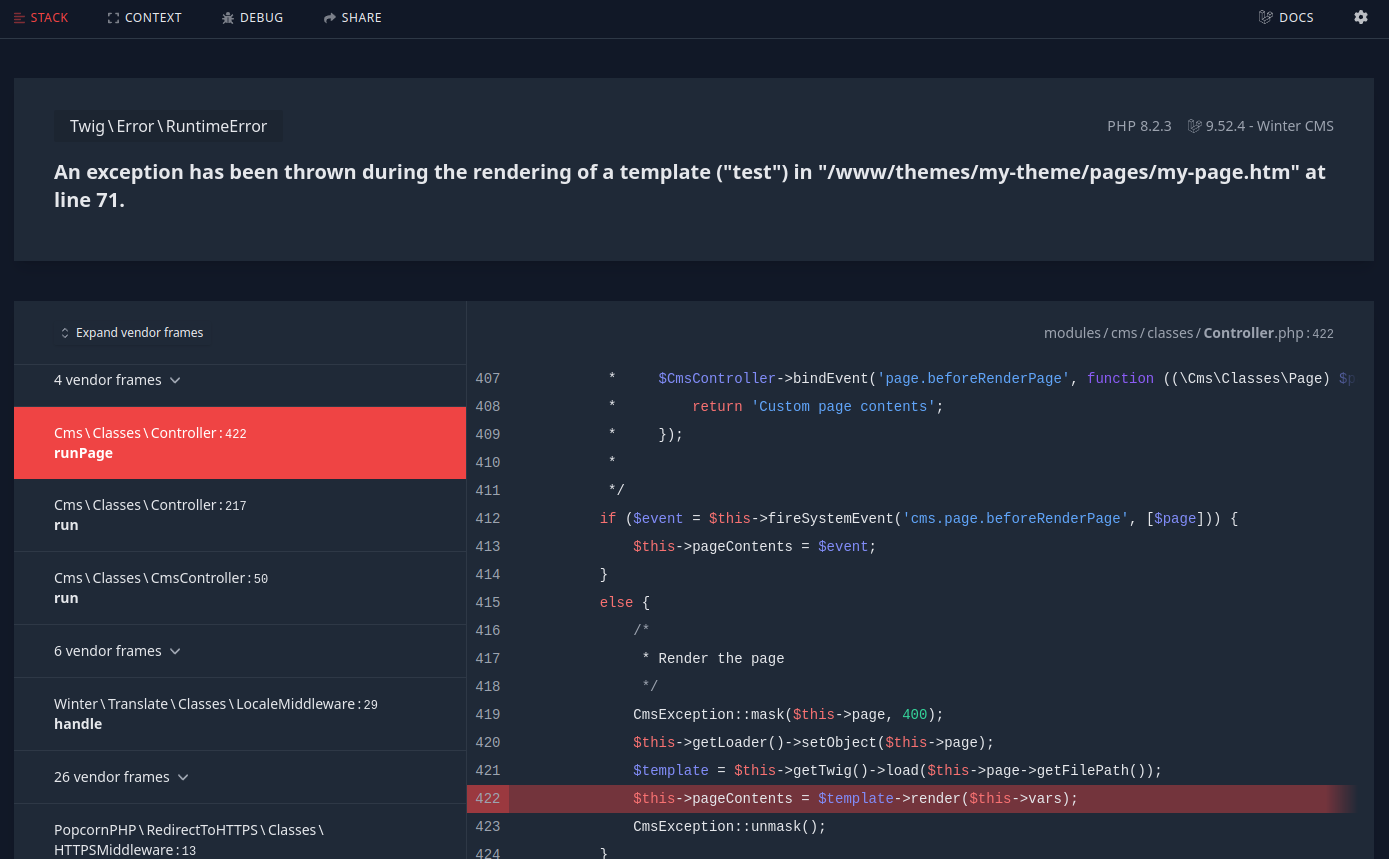Click line number 407 in code gutter
Image resolution: width=1389 pixels, height=859 pixels.
pos(488,379)
